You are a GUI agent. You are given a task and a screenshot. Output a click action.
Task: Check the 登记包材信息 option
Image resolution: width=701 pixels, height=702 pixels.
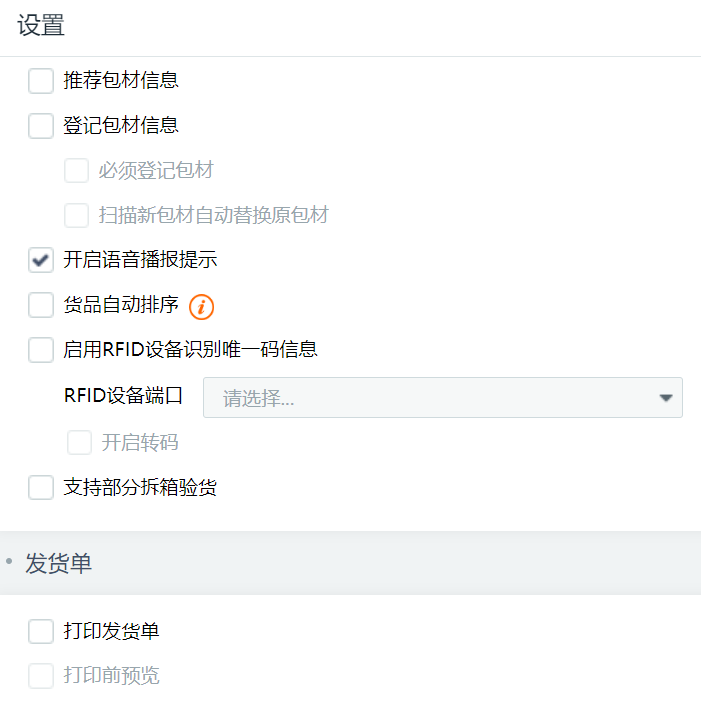pyautogui.click(x=41, y=126)
